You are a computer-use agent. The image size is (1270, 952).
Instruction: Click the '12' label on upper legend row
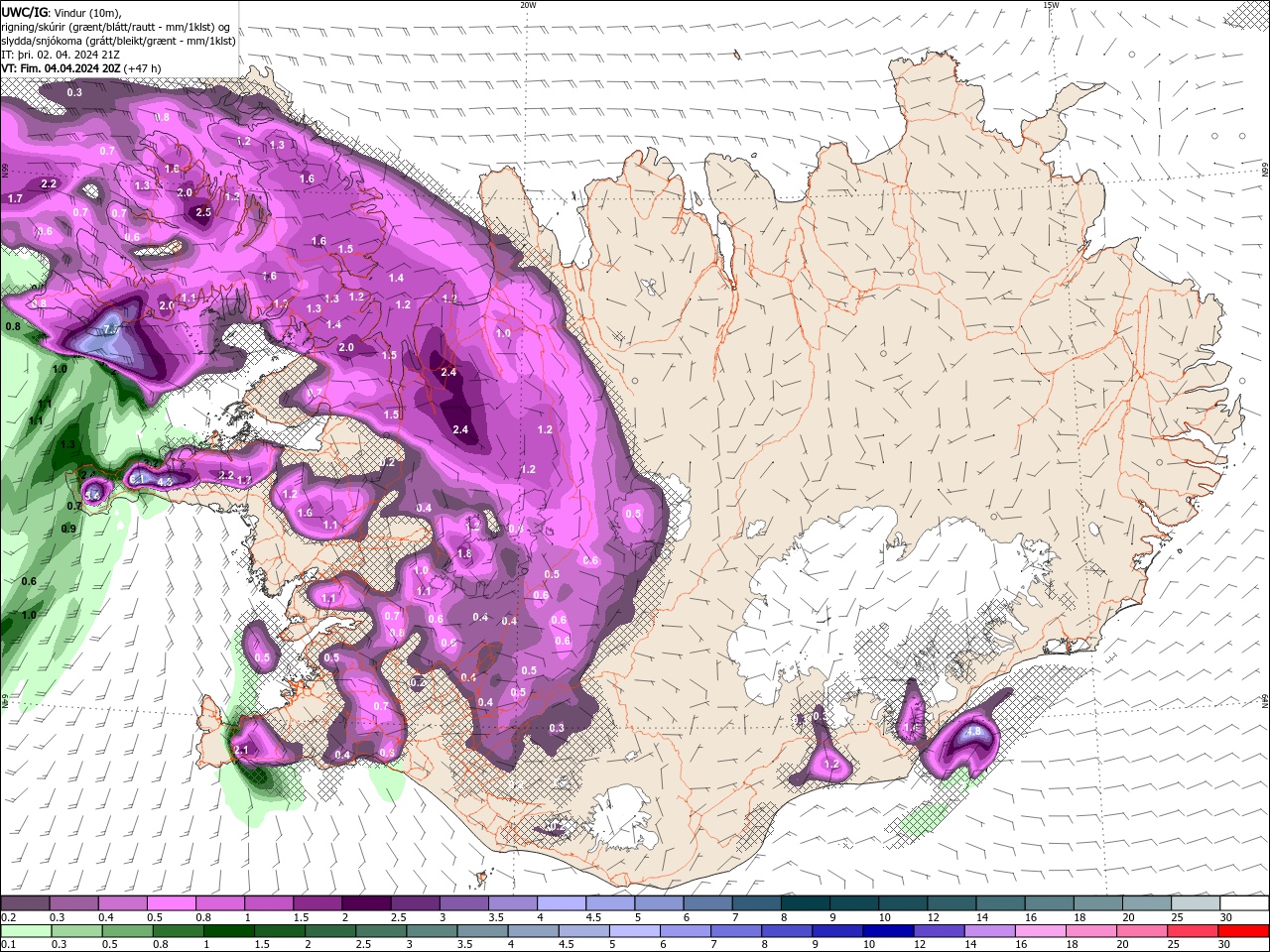click(936, 917)
